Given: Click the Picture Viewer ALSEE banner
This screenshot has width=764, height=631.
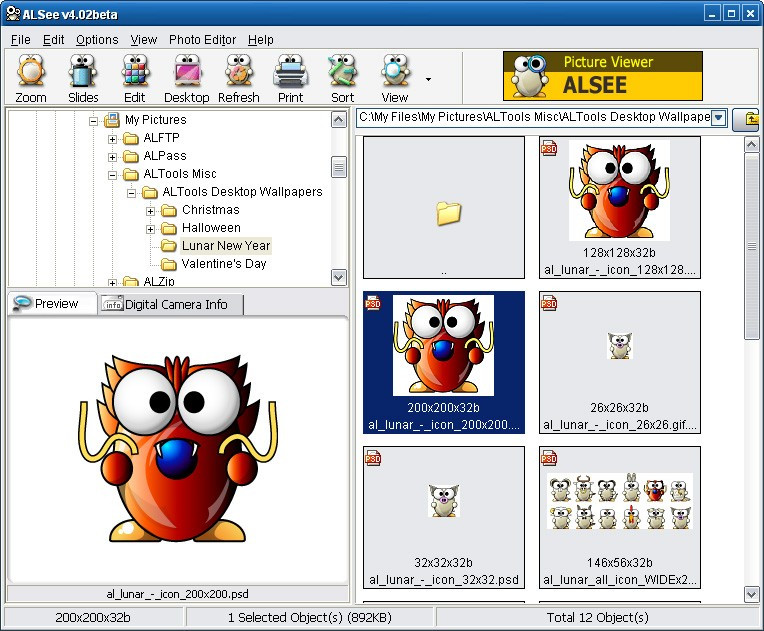Looking at the screenshot, I should [x=603, y=76].
